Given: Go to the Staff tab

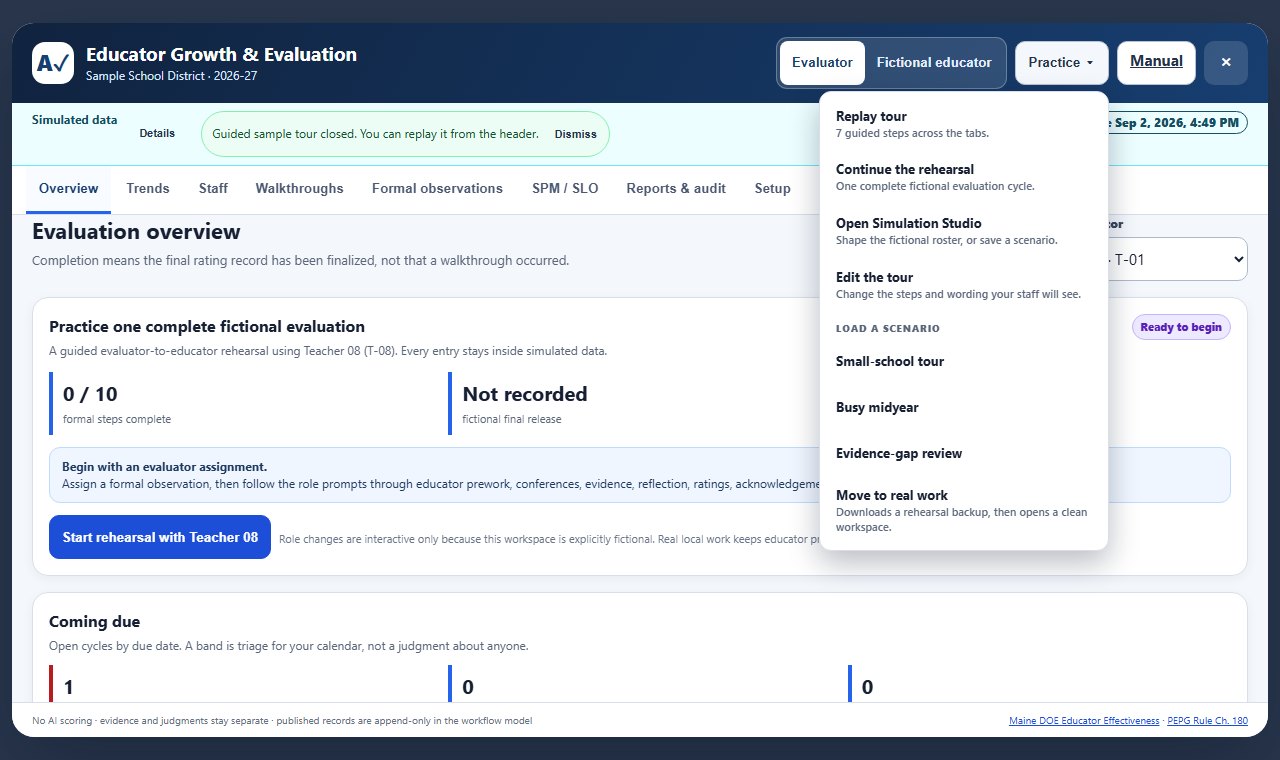Looking at the screenshot, I should [213, 189].
